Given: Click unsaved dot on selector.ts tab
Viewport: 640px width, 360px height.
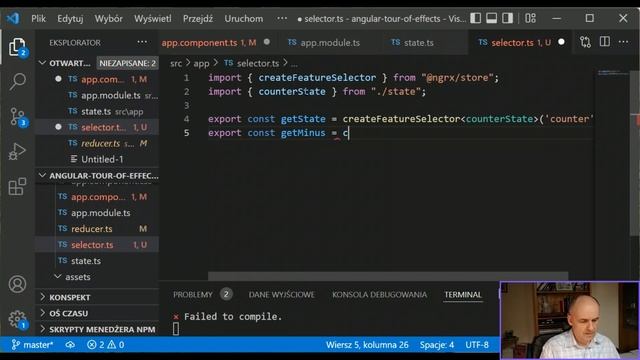Looking at the screenshot, I should click(561, 42).
